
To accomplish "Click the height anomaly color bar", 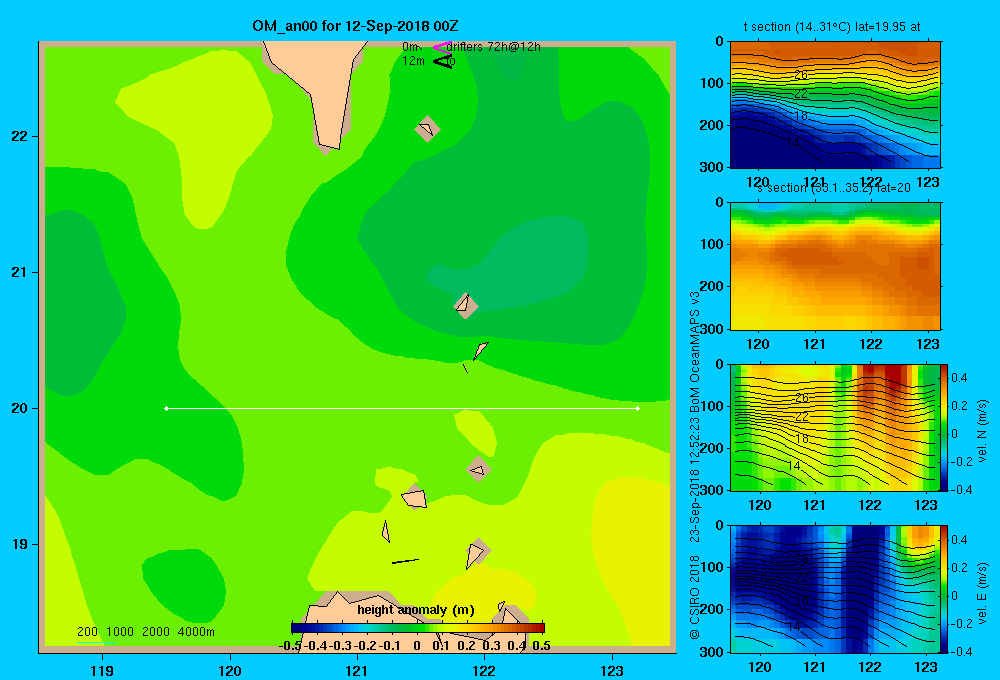I will click(x=418, y=628).
